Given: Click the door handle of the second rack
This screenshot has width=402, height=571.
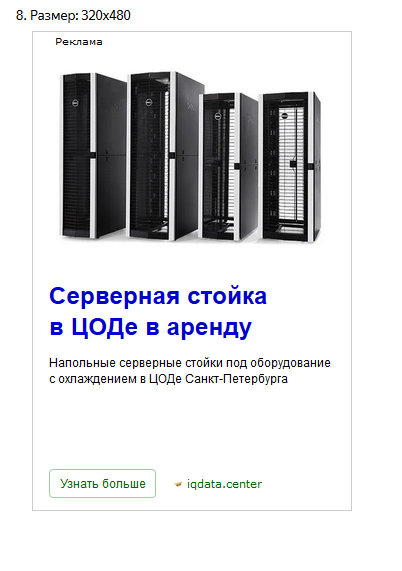Looking at the screenshot, I should coord(171,155).
